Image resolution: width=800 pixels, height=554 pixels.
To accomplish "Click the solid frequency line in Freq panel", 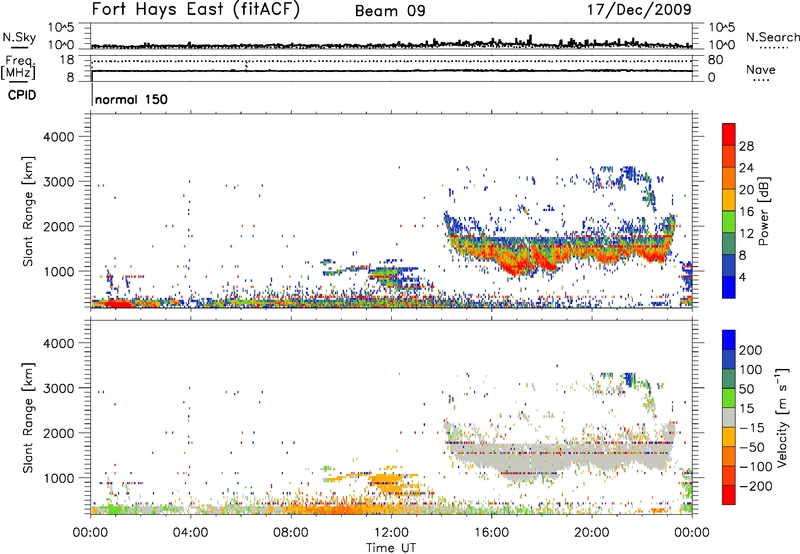I will click(392, 70).
